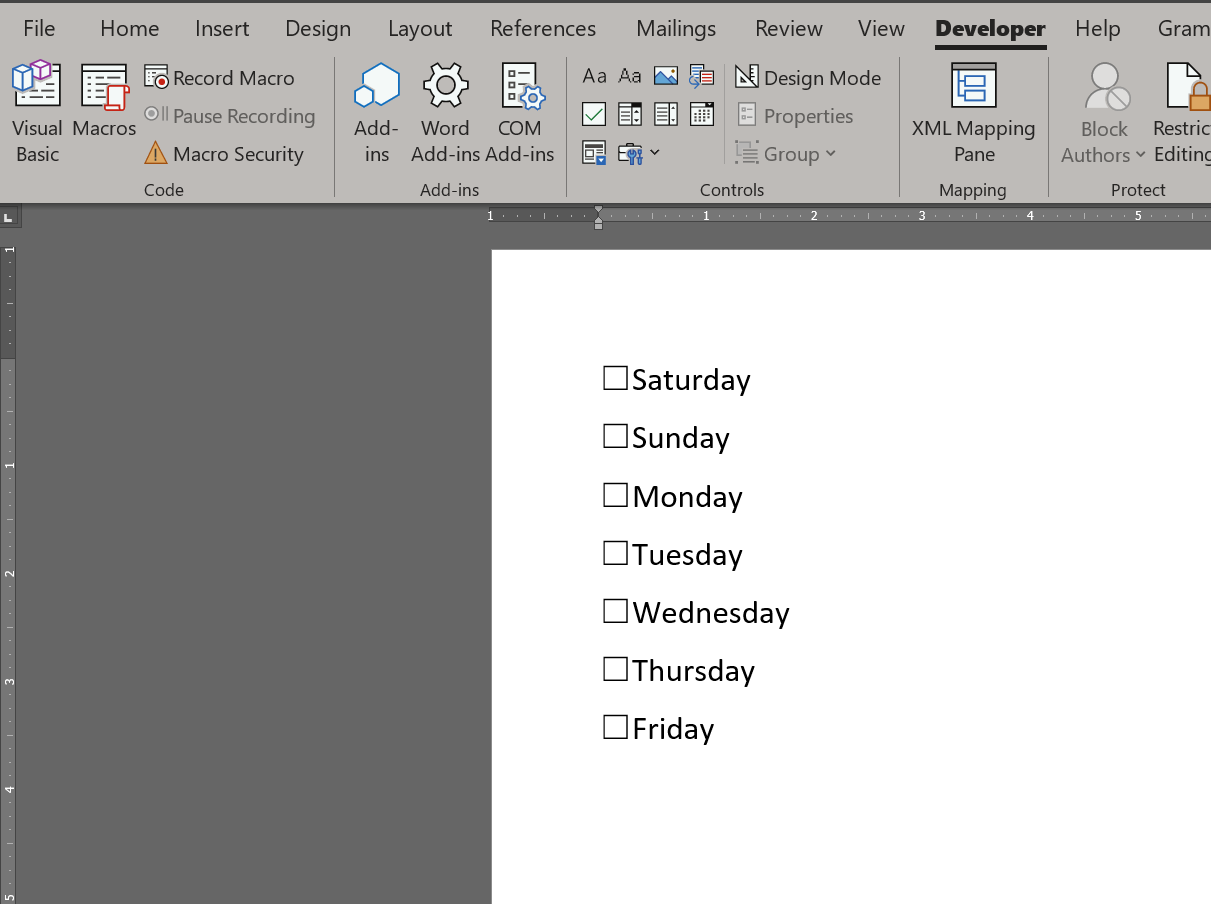This screenshot has width=1211, height=904.
Task: Open the XML Mapping Pane
Action: pos(973,112)
